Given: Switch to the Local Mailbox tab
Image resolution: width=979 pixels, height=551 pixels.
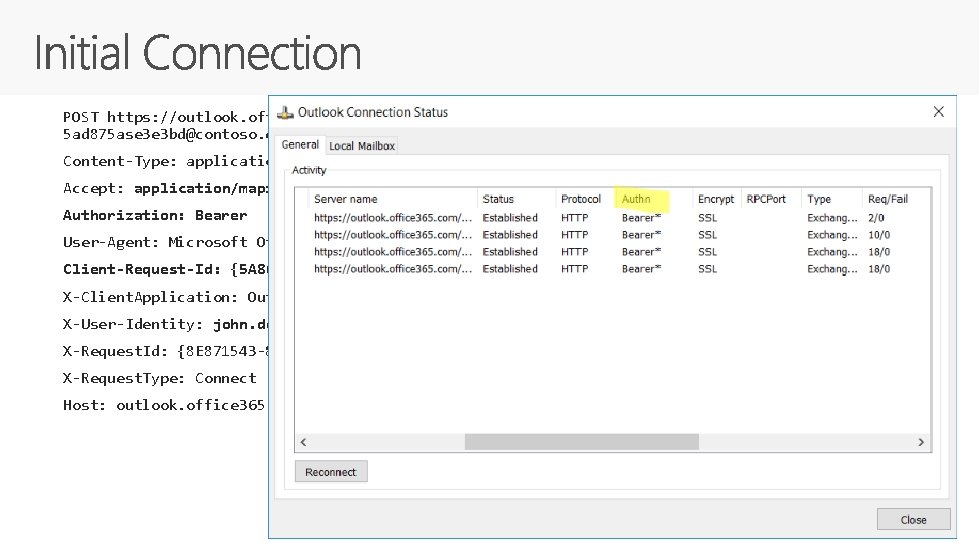Looking at the screenshot, I should (362, 146).
